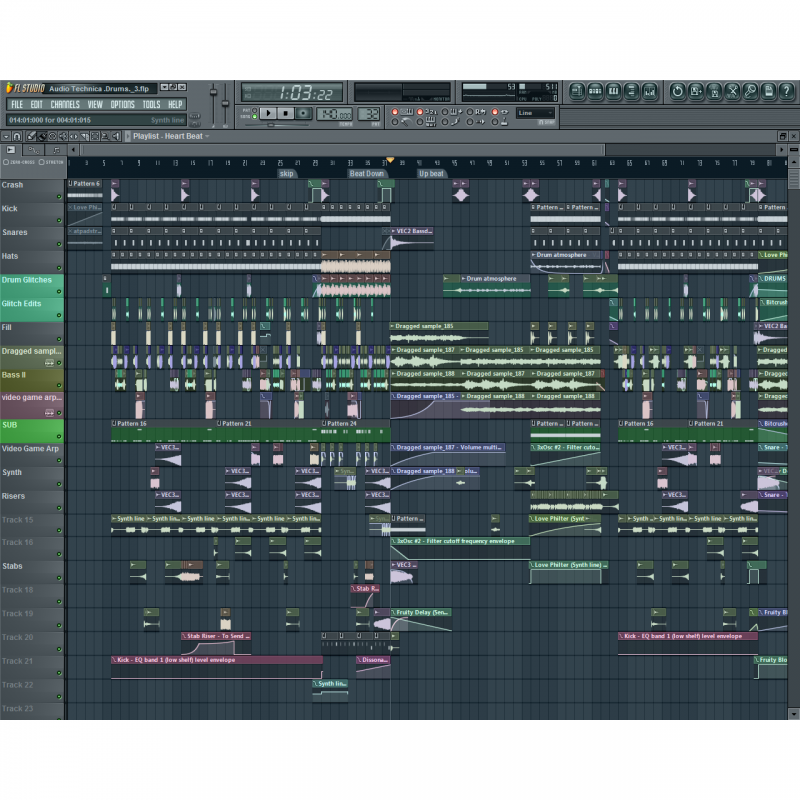Mute the Crash track via green LED

(x=59, y=197)
